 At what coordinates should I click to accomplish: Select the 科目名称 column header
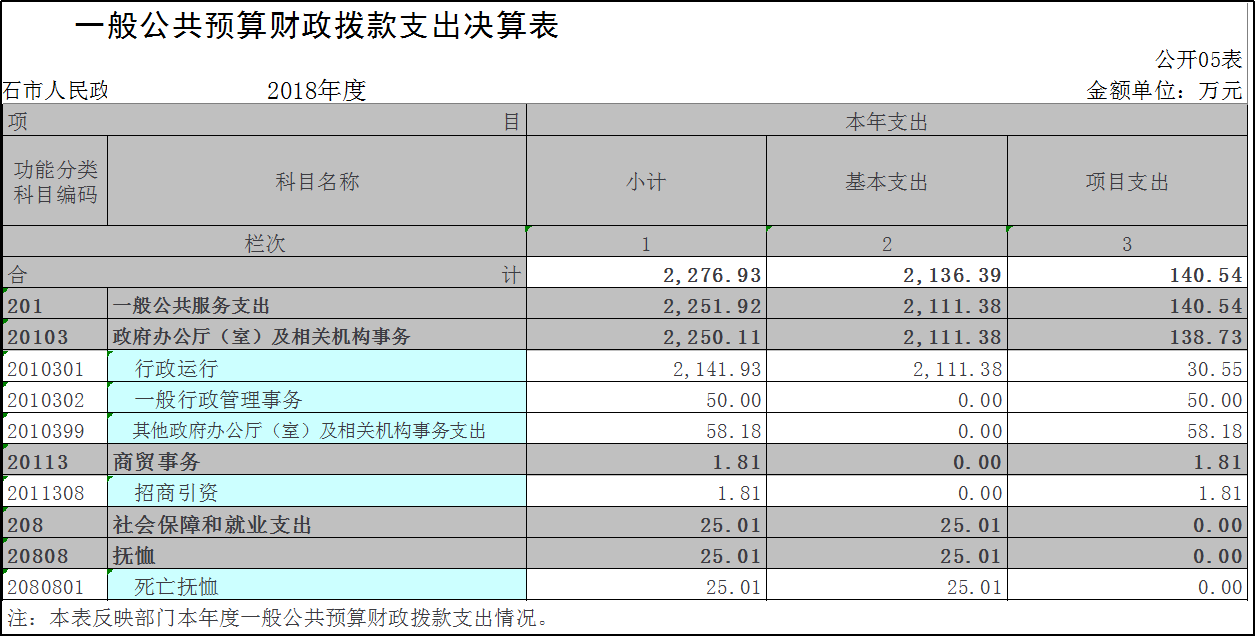317,182
